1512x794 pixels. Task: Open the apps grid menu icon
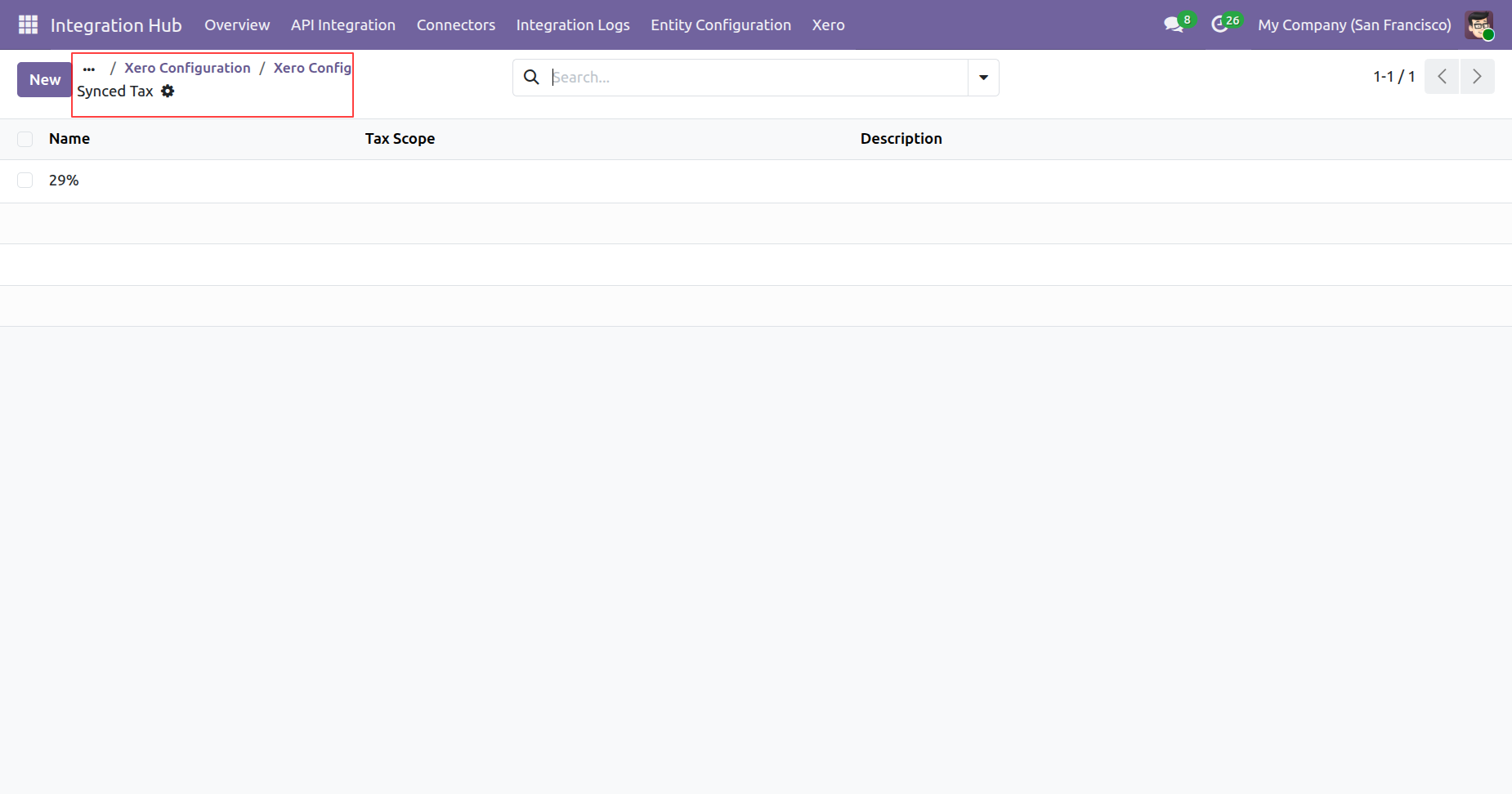28,25
